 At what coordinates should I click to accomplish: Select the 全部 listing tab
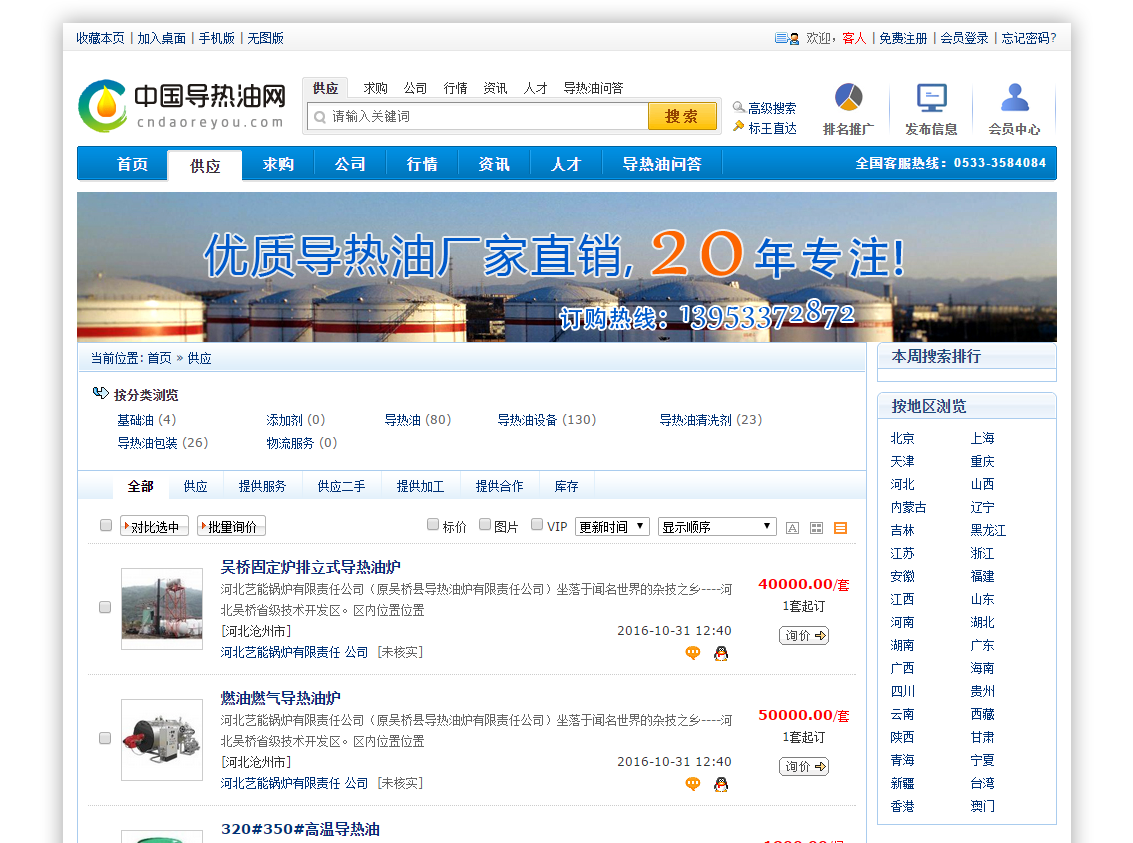[141, 486]
